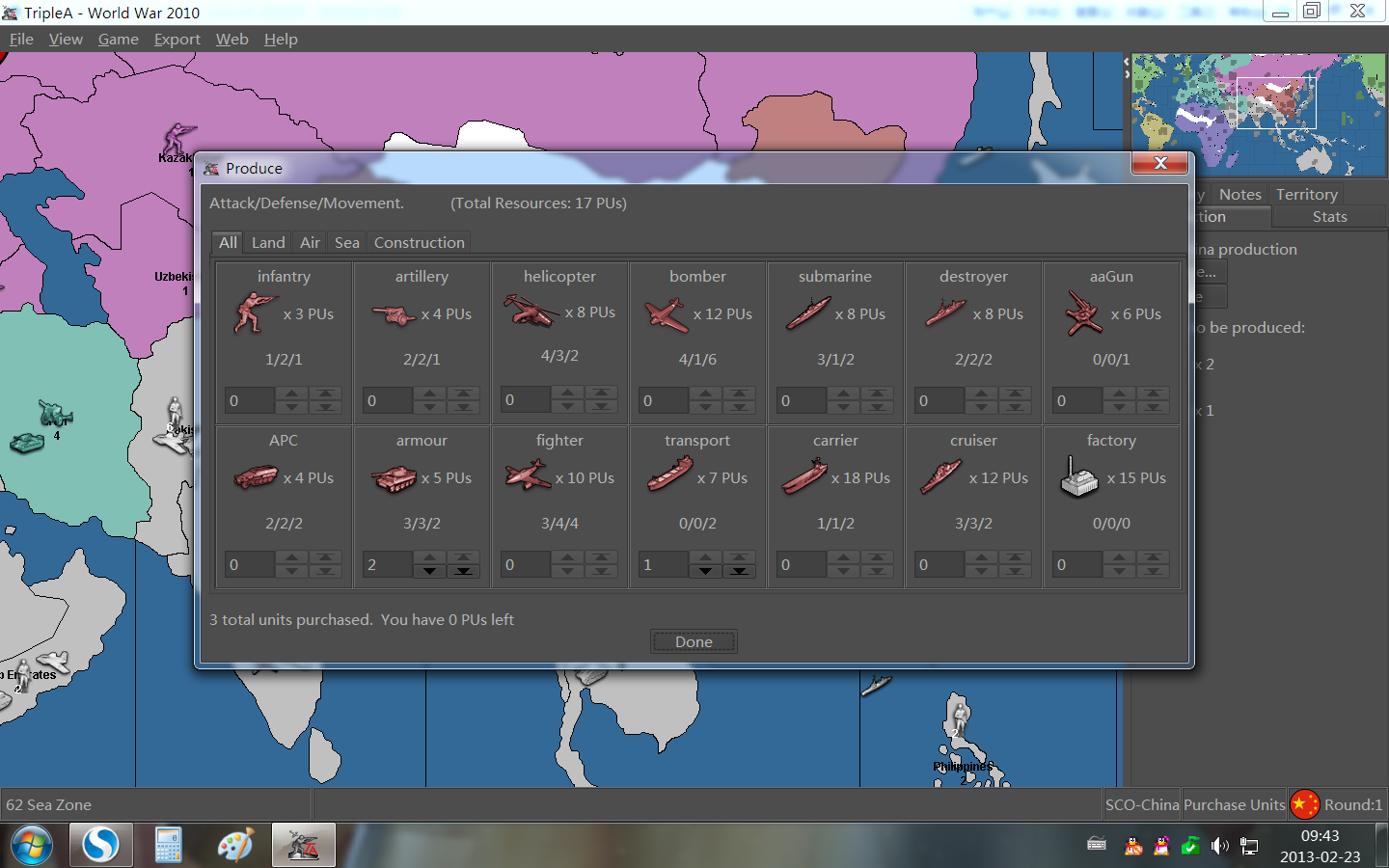Open the Windows Start menu

[x=32, y=846]
